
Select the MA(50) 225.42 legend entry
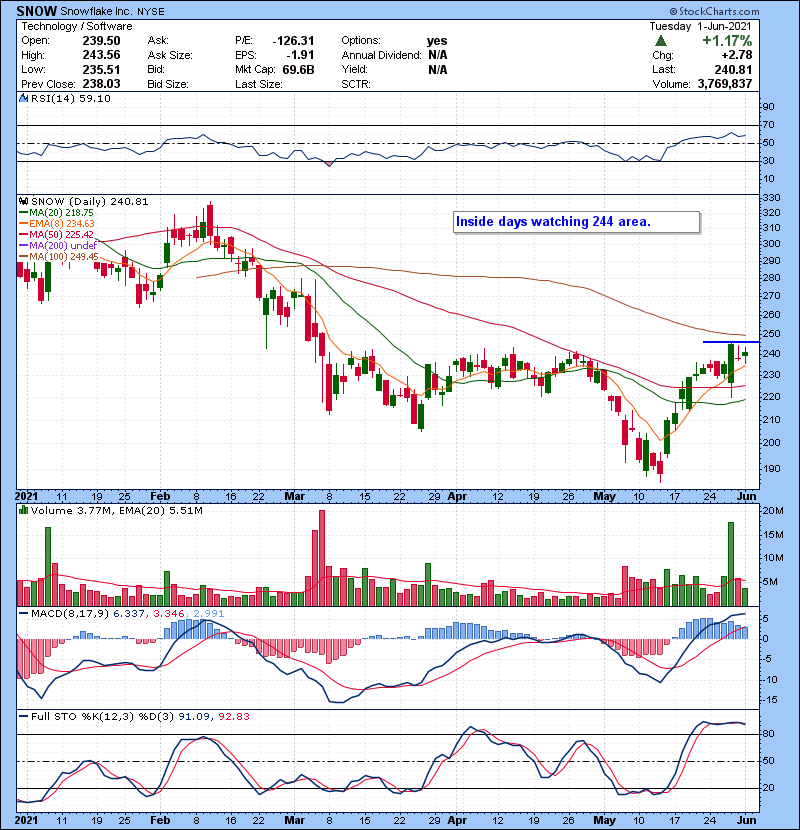pos(57,234)
